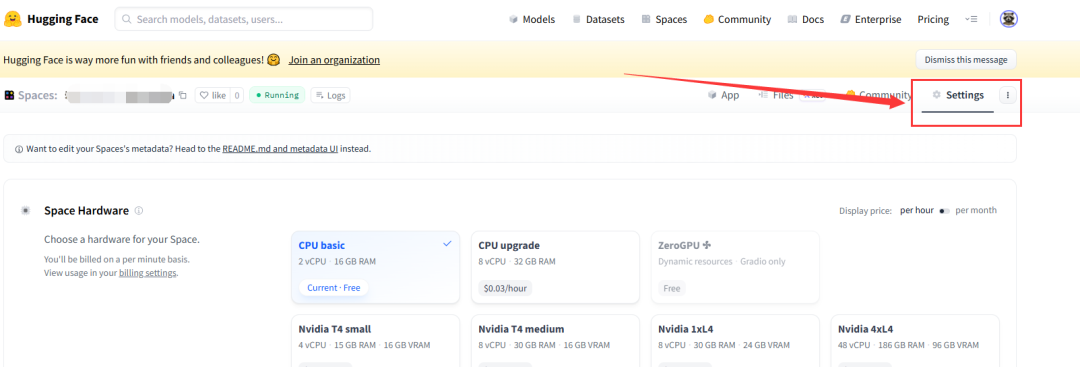
Task: Open the Settings tab
Action: (957, 95)
